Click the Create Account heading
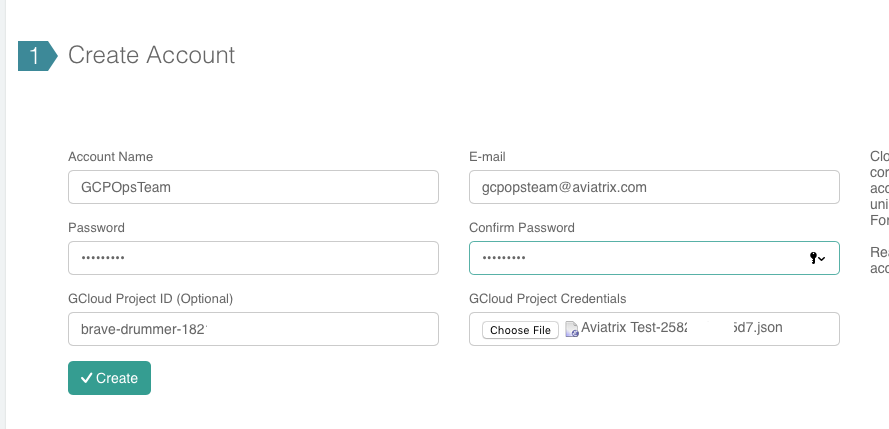 [x=152, y=55]
